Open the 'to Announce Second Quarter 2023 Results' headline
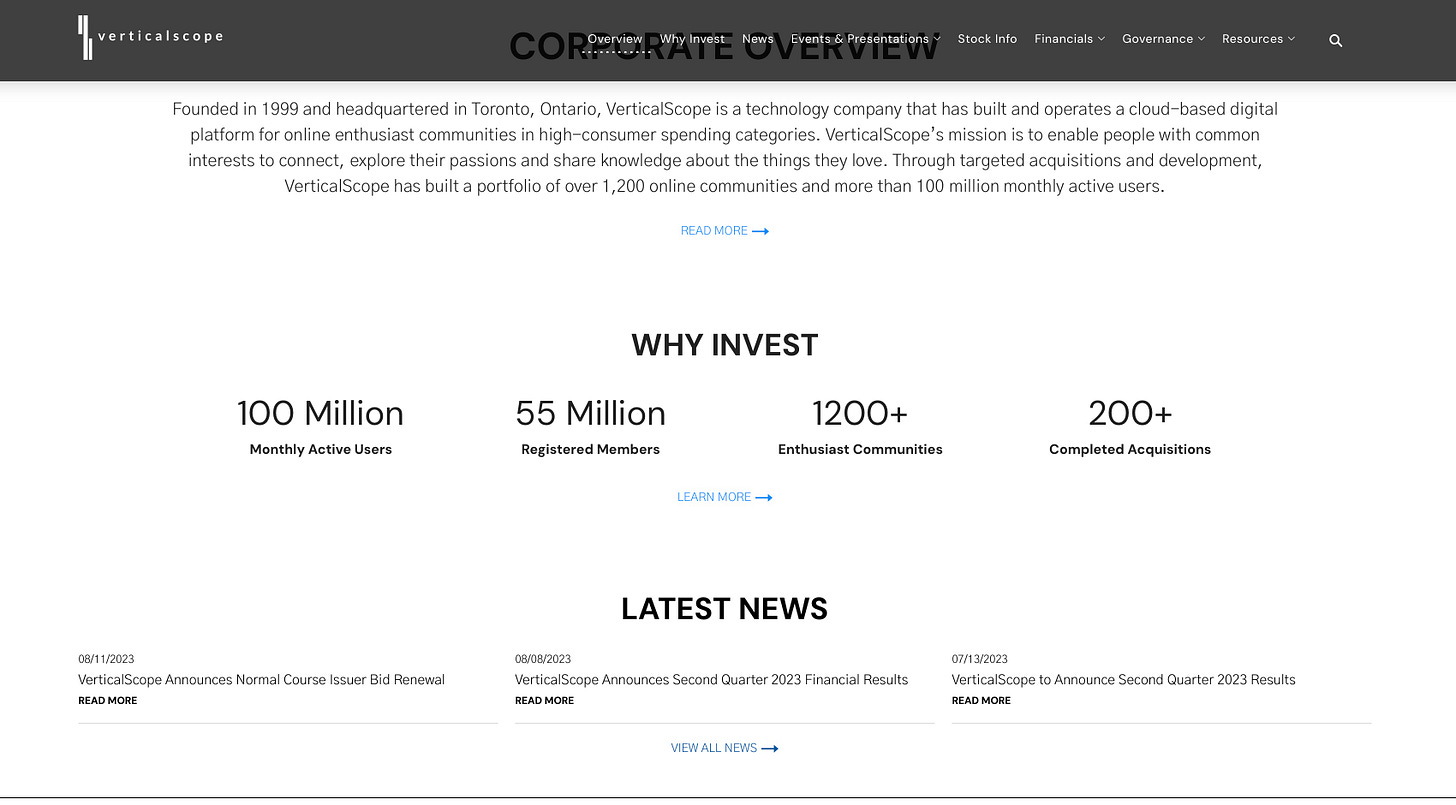1456x805 pixels. coord(1124,680)
